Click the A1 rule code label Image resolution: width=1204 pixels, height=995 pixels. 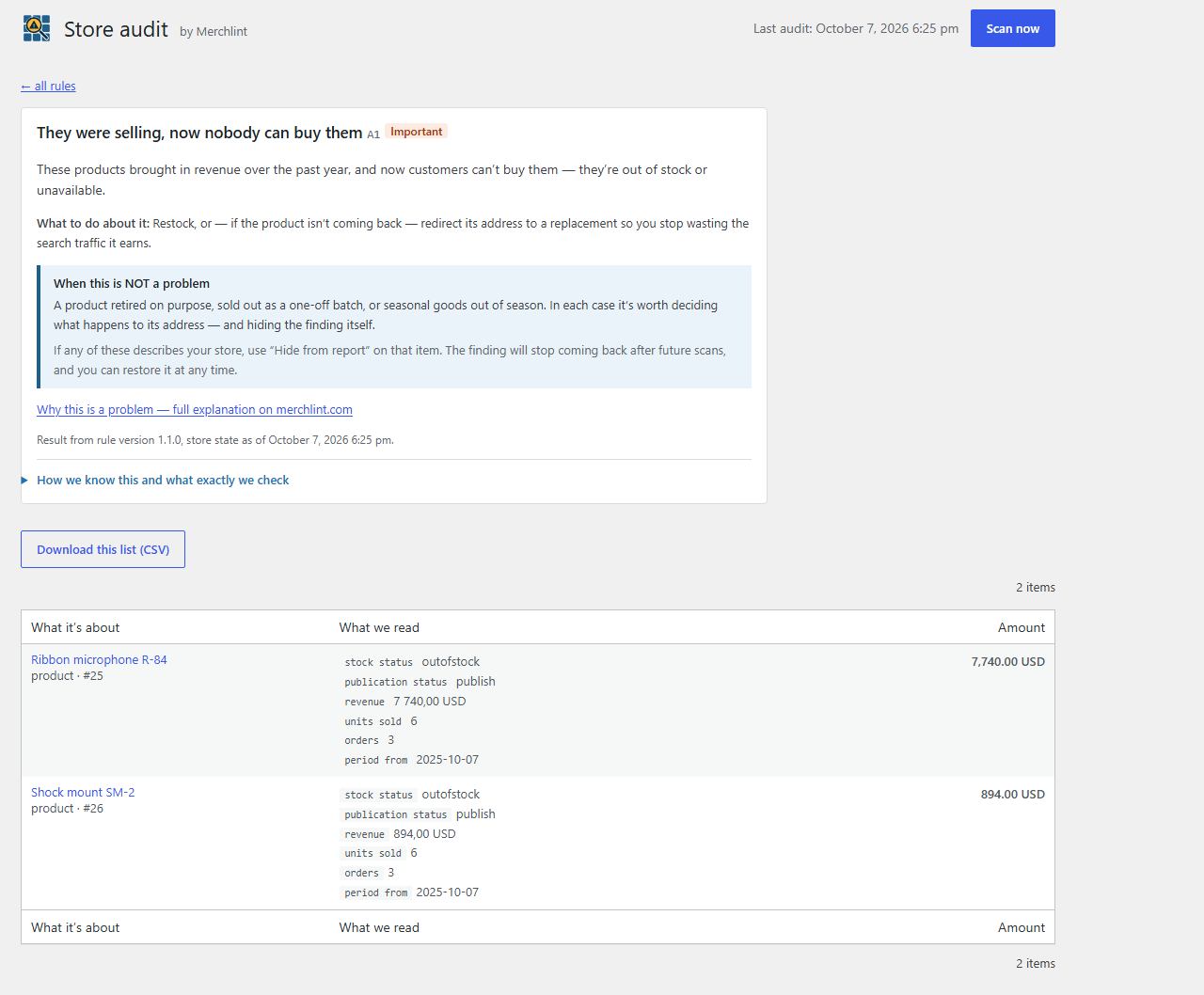(x=373, y=134)
